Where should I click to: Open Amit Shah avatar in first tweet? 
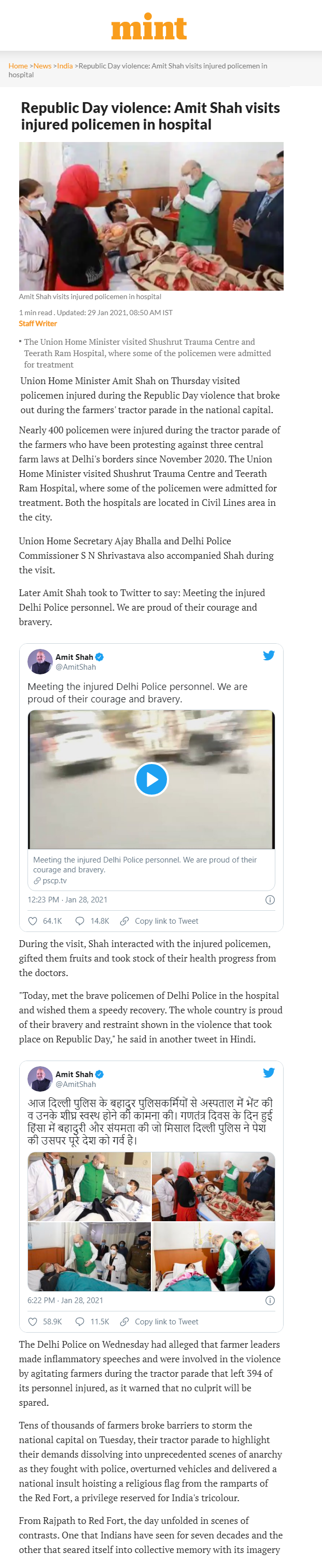[39, 661]
